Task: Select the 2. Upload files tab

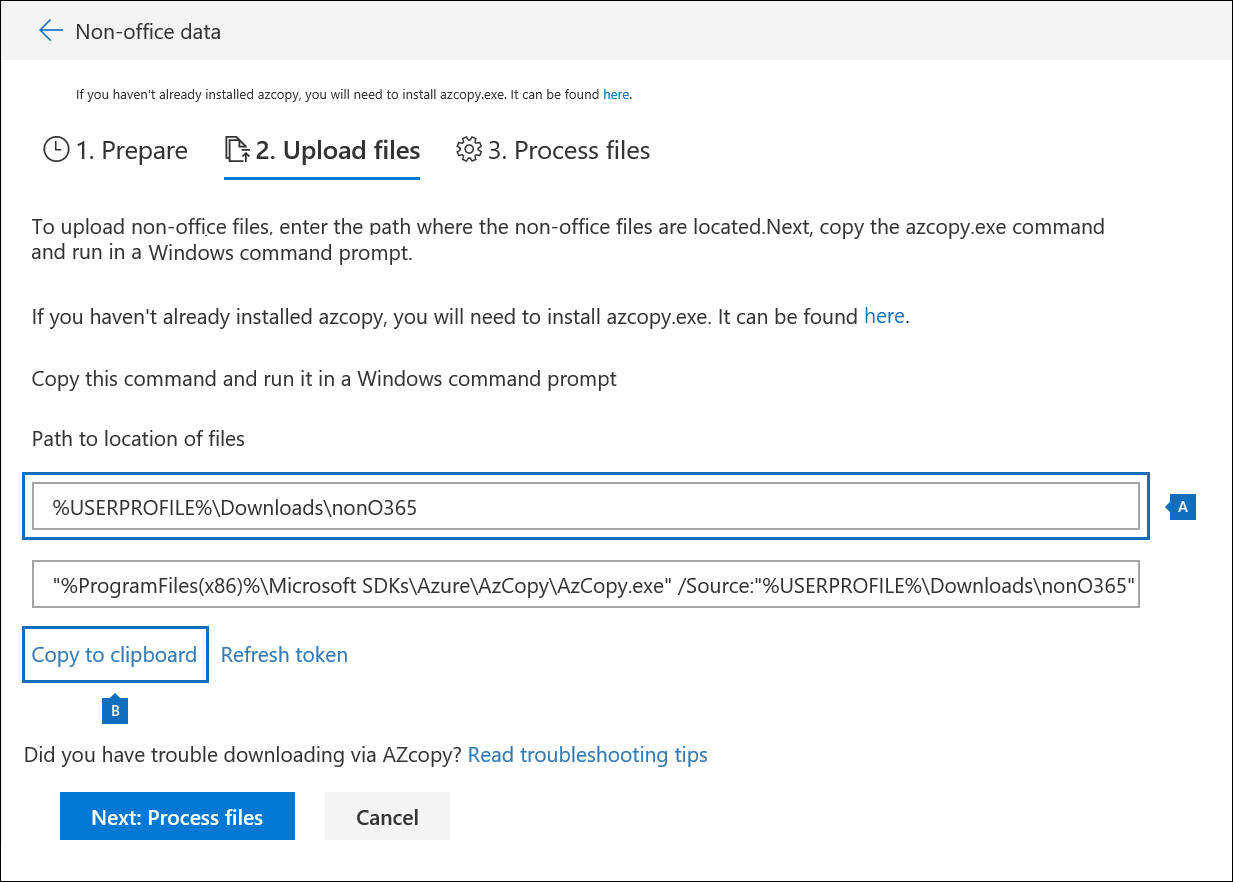Action: pos(337,150)
